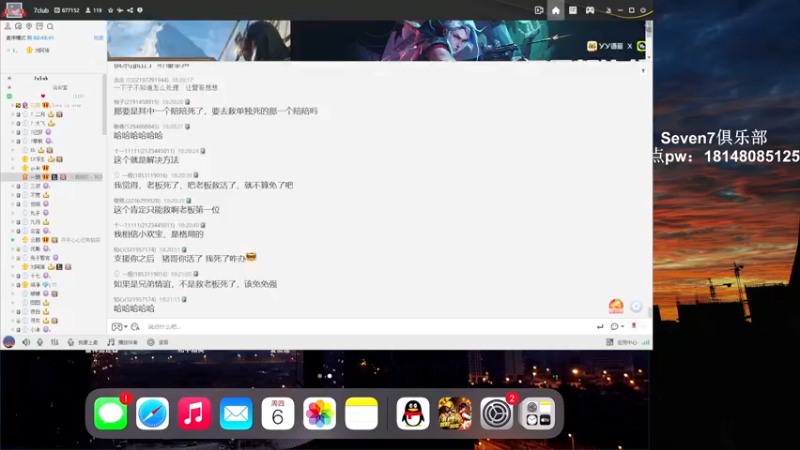The image size is (800, 450).
Task: Click the network signal bars indicator
Action: [x=646, y=342]
